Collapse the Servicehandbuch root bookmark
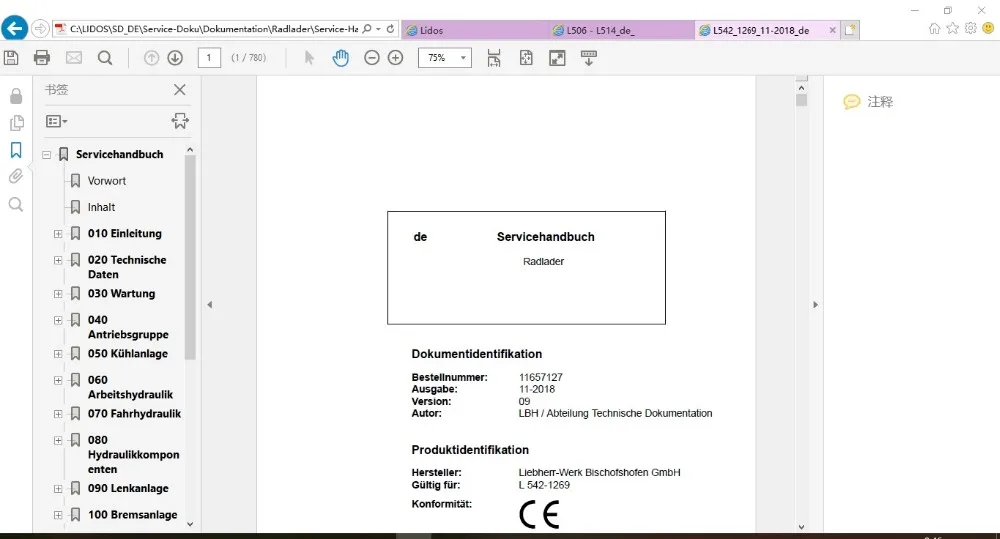 [x=47, y=154]
